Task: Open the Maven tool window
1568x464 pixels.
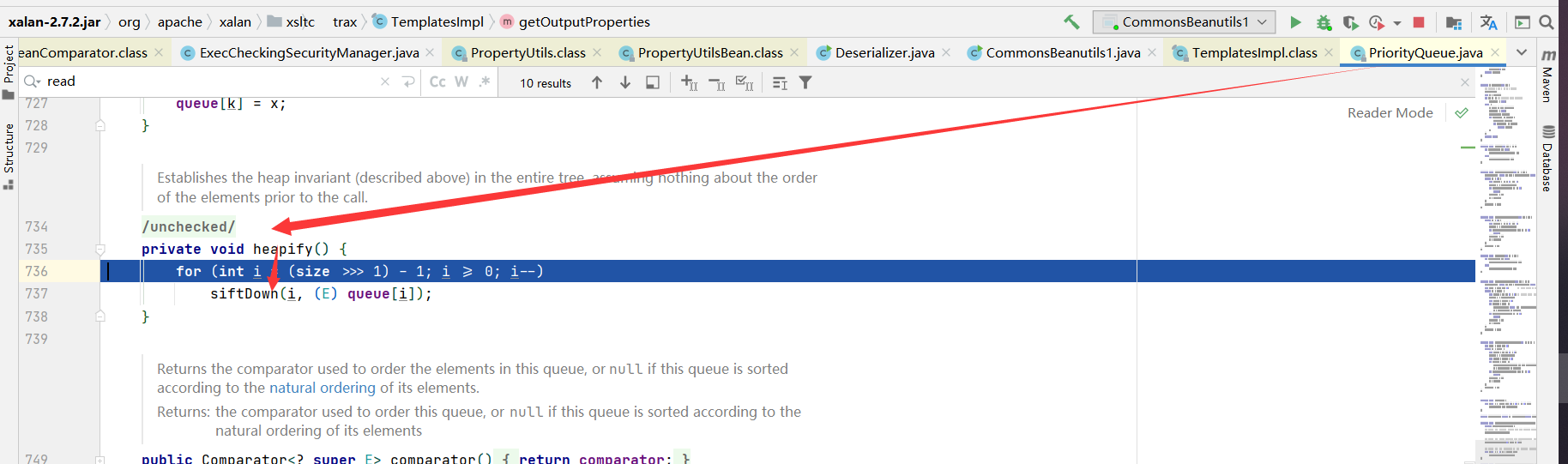Action: 1548,76
